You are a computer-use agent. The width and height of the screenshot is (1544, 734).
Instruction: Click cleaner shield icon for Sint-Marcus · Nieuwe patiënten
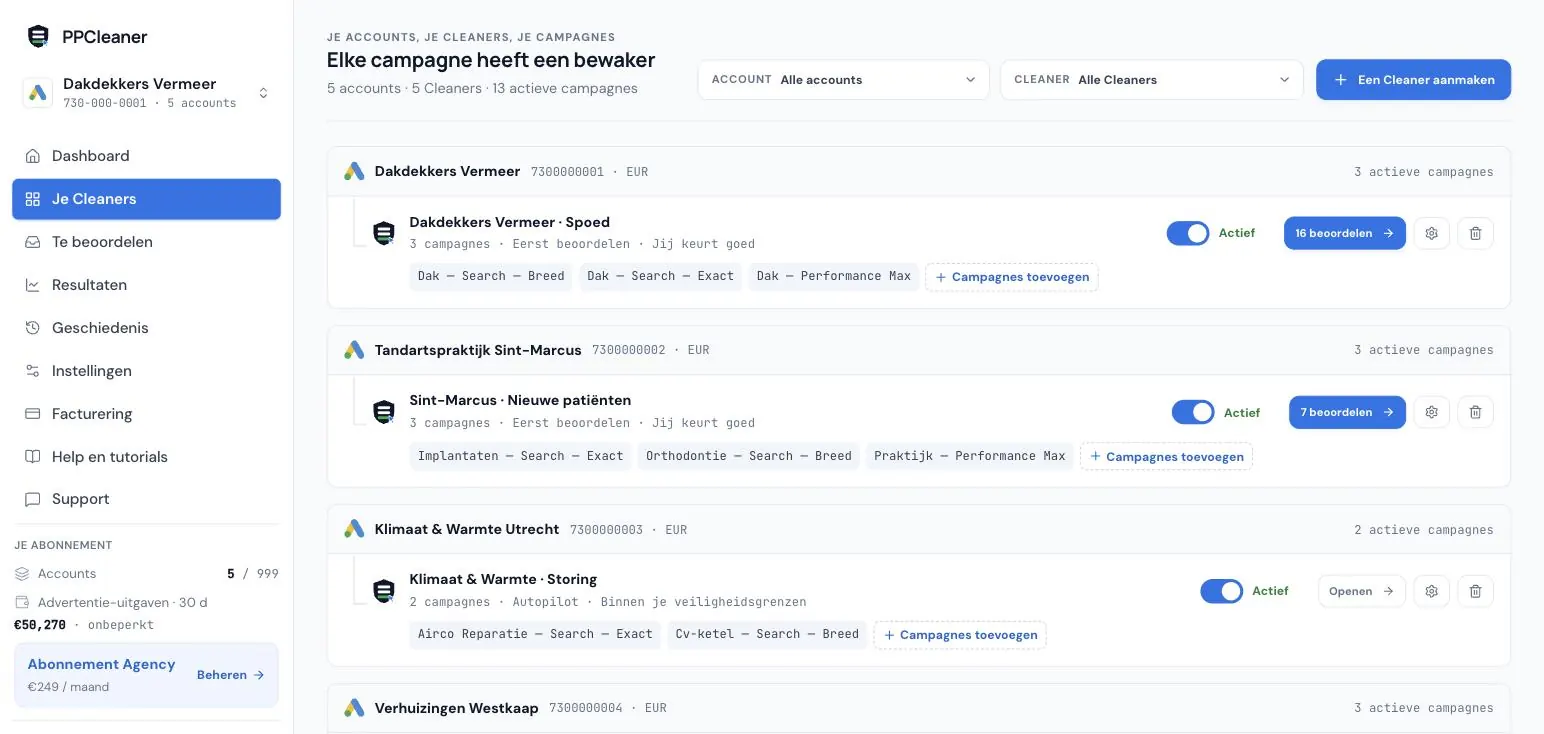[384, 412]
